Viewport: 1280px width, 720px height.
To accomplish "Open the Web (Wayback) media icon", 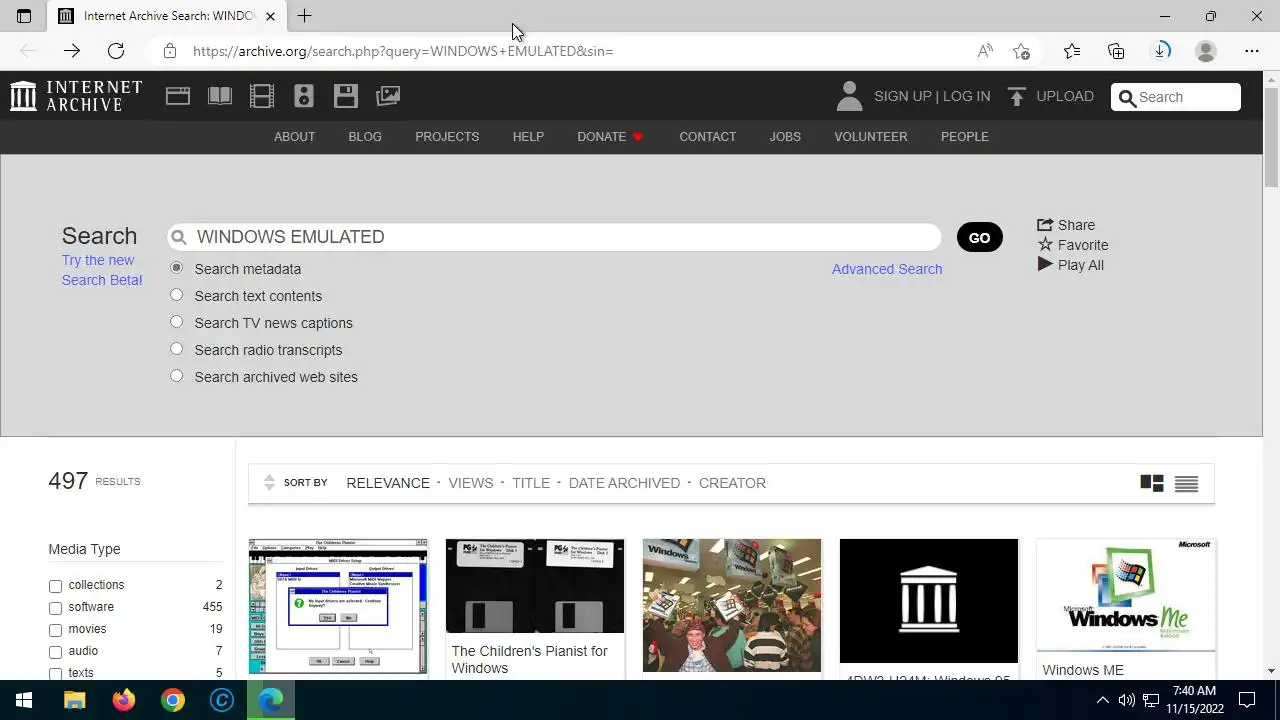I will click(x=178, y=96).
